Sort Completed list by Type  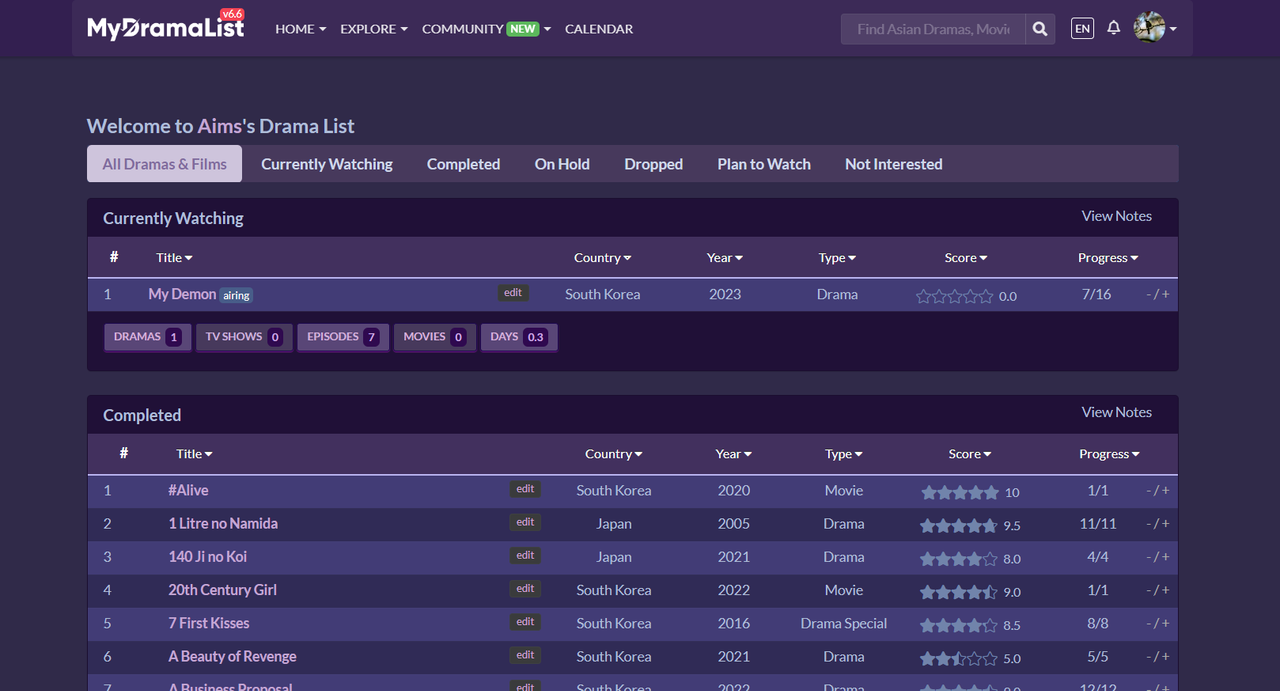(843, 454)
